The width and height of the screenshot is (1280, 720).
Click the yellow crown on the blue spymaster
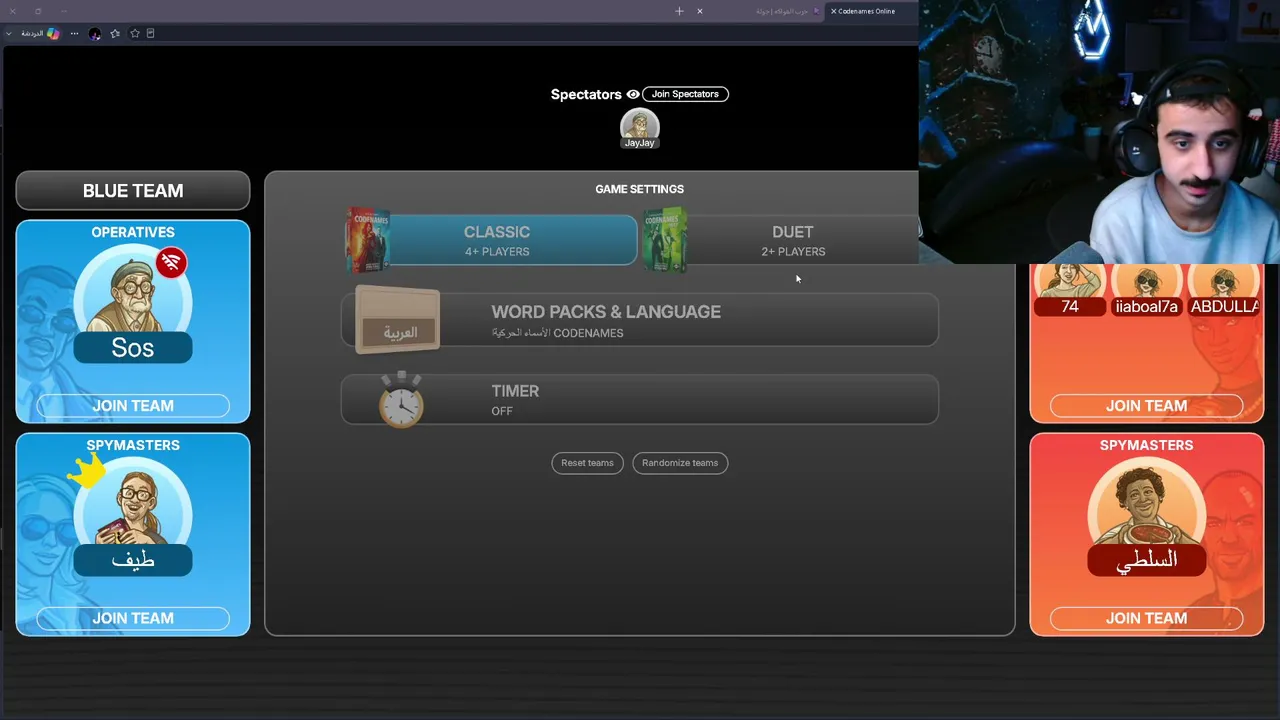[86, 470]
